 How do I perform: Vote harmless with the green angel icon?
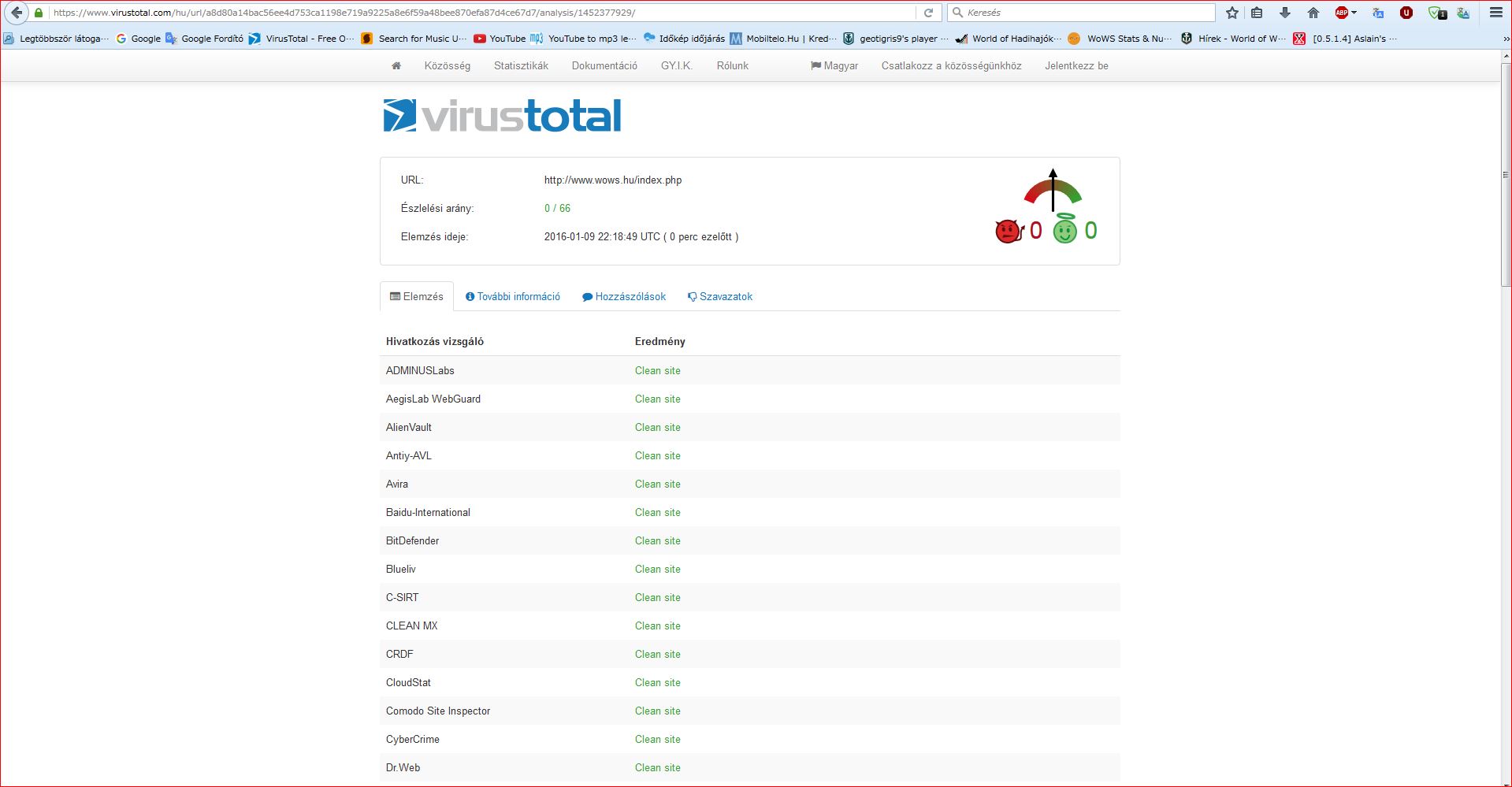point(1065,229)
